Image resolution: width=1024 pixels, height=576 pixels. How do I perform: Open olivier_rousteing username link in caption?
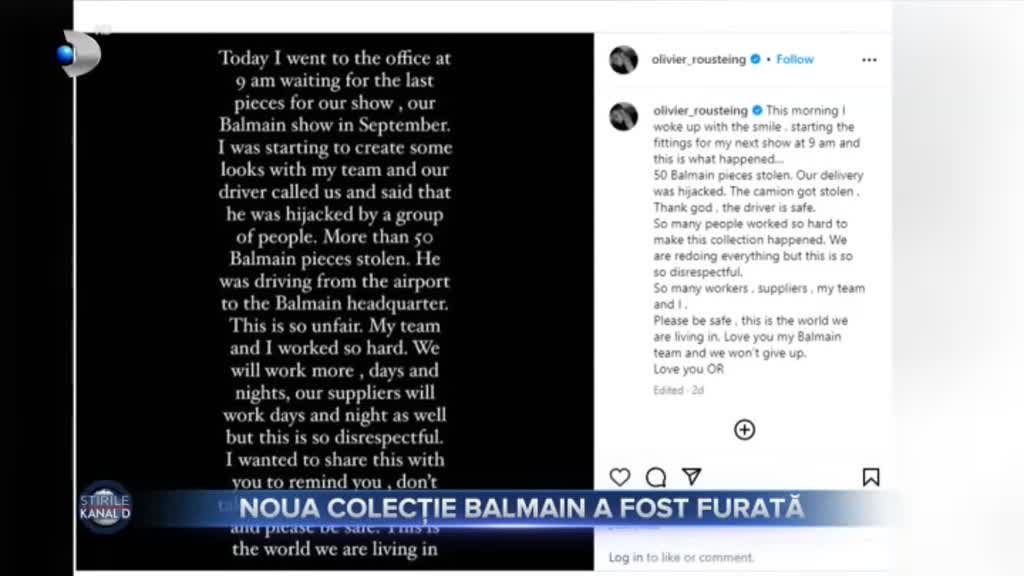[700, 111]
